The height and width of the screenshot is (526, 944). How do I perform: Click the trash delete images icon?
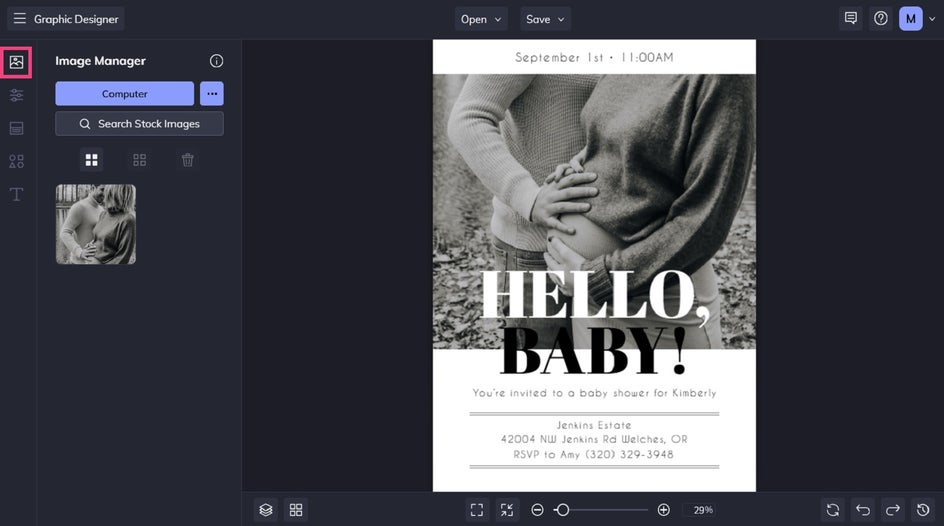[x=188, y=160]
